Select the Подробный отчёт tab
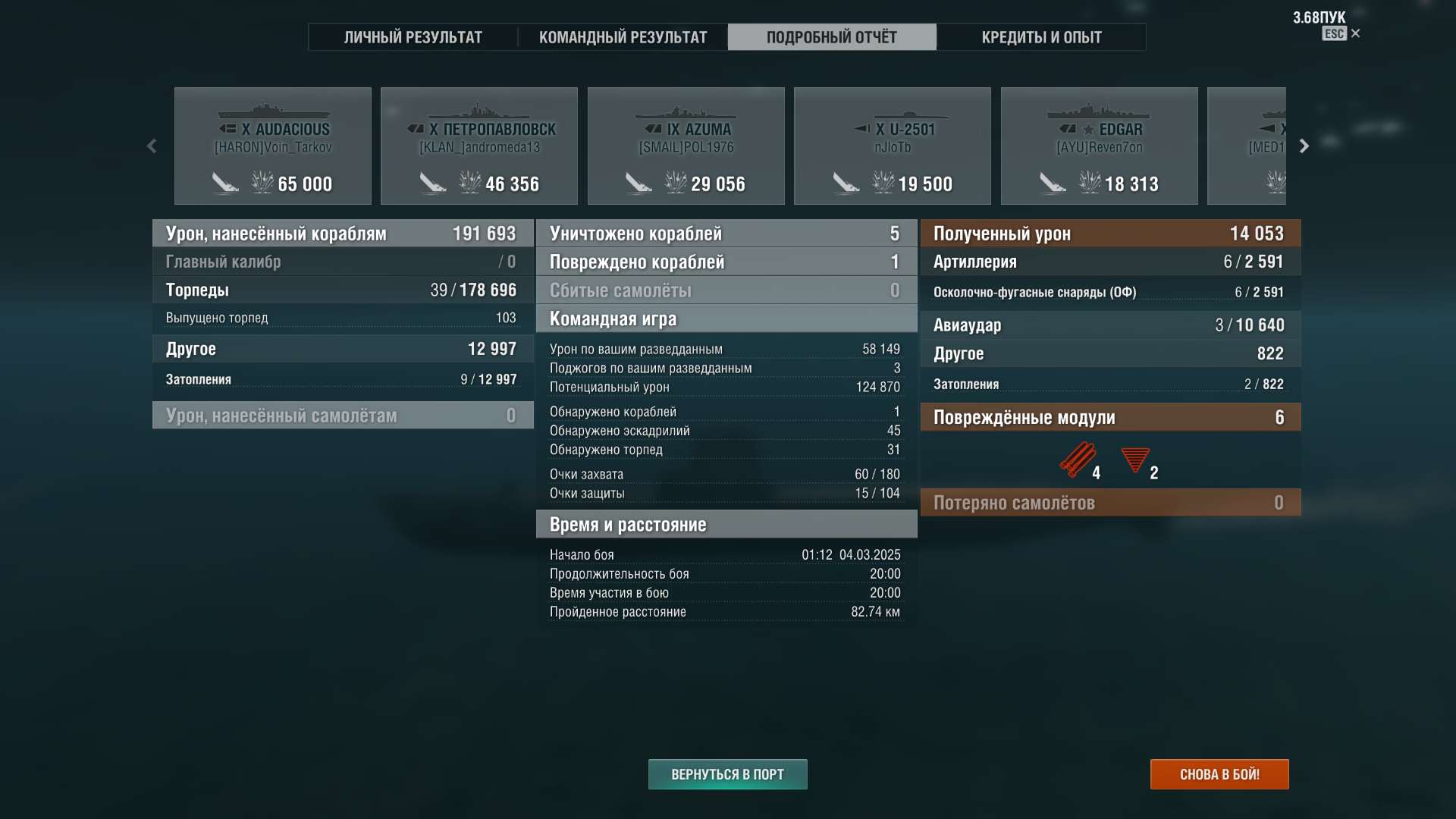Screen dimensions: 1456x819 [x=832, y=37]
